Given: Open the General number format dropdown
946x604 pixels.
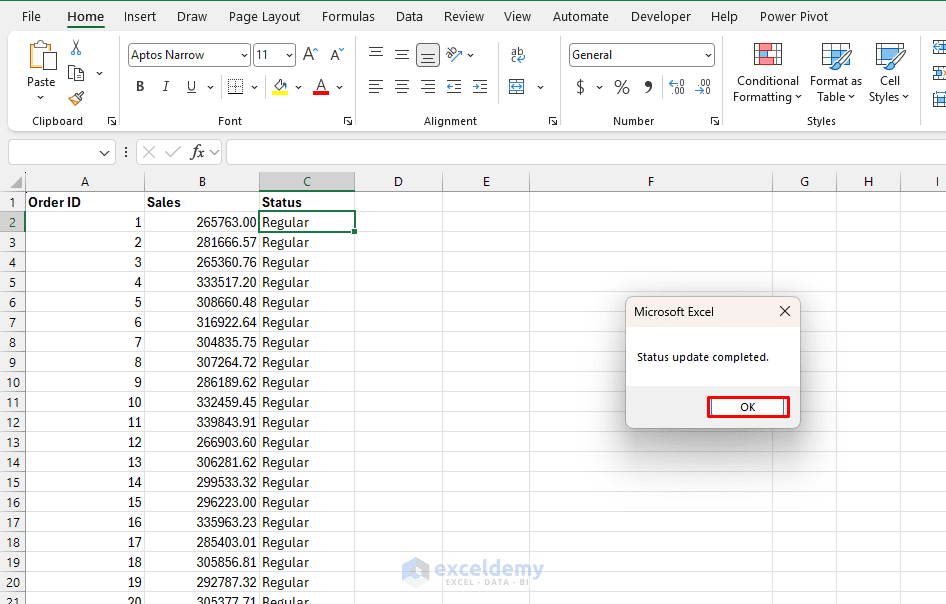Looking at the screenshot, I should pos(708,56).
